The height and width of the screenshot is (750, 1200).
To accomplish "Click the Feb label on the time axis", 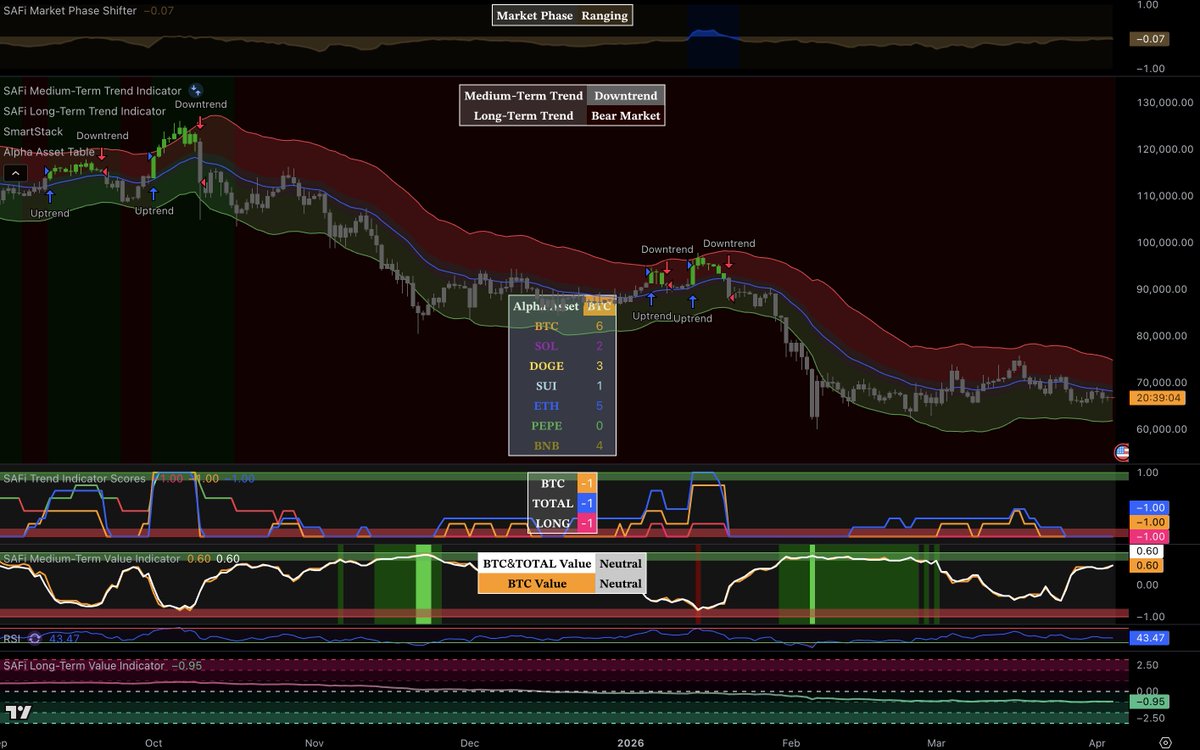I will [791, 743].
